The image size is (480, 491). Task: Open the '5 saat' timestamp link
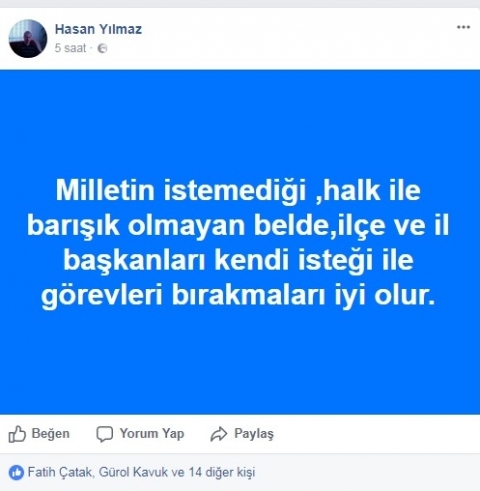point(71,48)
